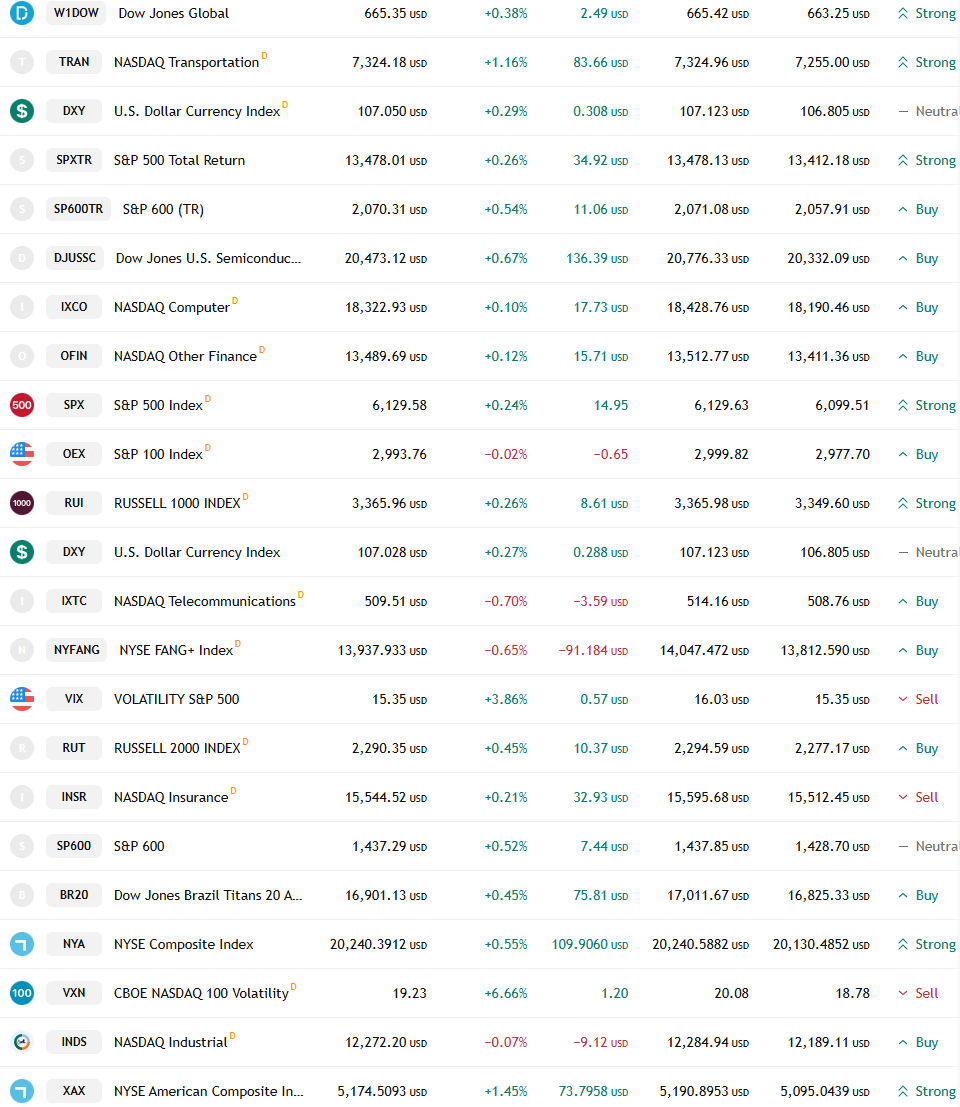
Task: Open the SPXTR ticker symbol
Action: point(74,160)
